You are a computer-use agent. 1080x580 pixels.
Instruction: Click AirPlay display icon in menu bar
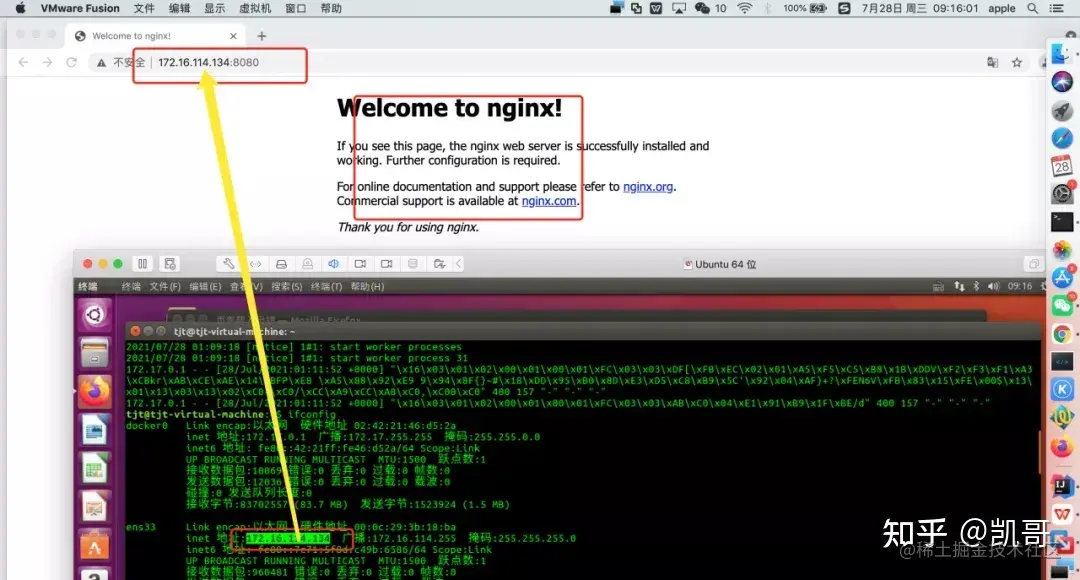tap(679, 8)
